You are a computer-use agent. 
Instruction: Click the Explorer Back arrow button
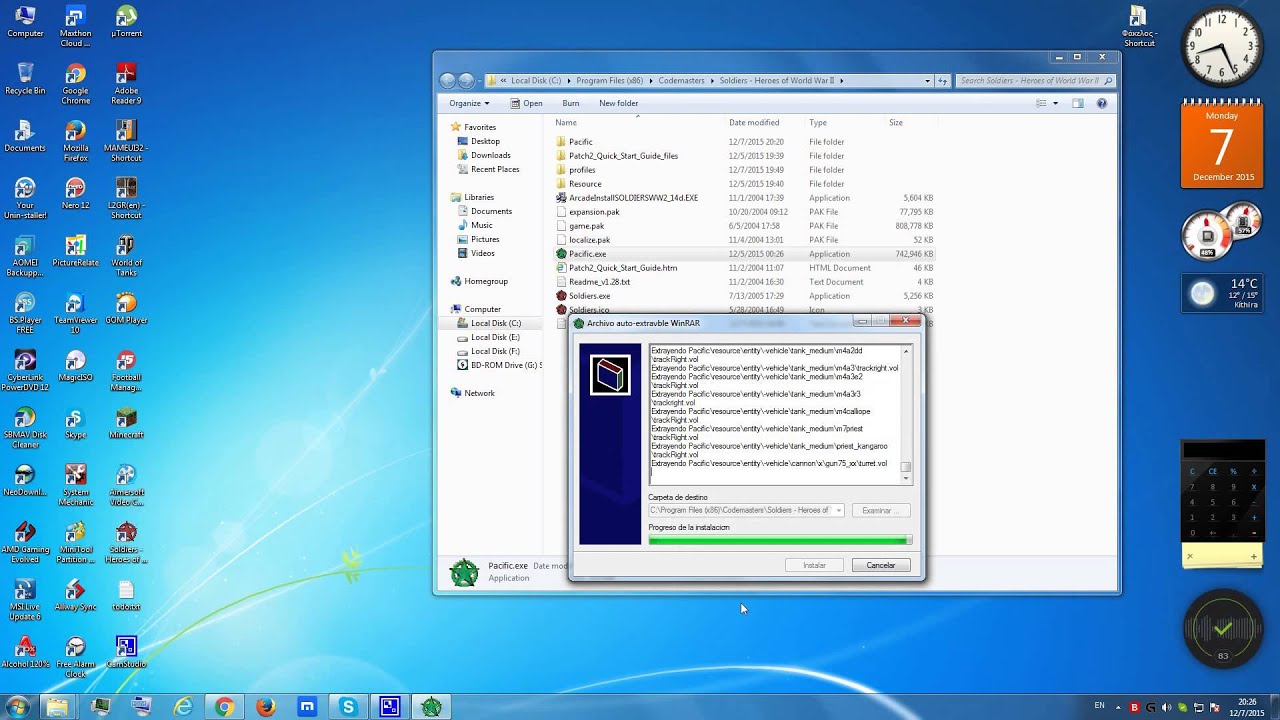pos(447,81)
